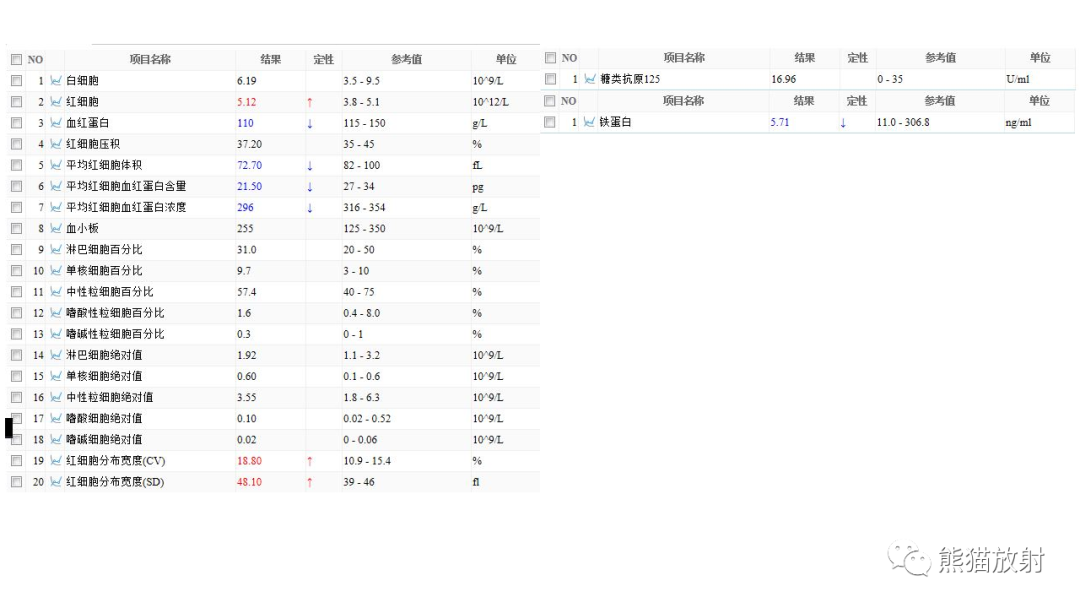Open trend chart icon for 嗜酸细胞绝对值
The height and width of the screenshot is (608, 1080).
pyautogui.click(x=56, y=419)
